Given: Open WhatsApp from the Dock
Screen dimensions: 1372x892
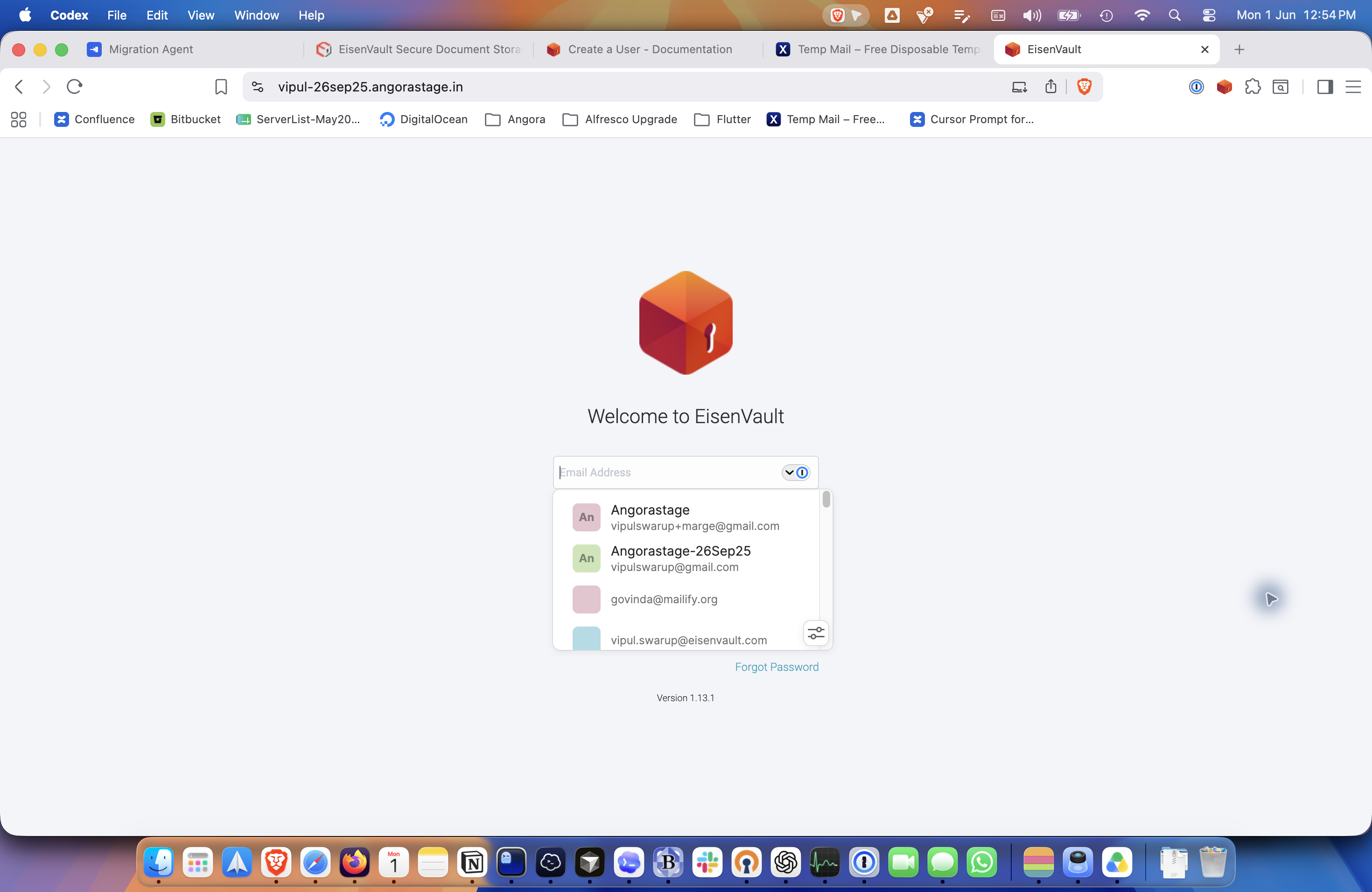Looking at the screenshot, I should [982, 862].
